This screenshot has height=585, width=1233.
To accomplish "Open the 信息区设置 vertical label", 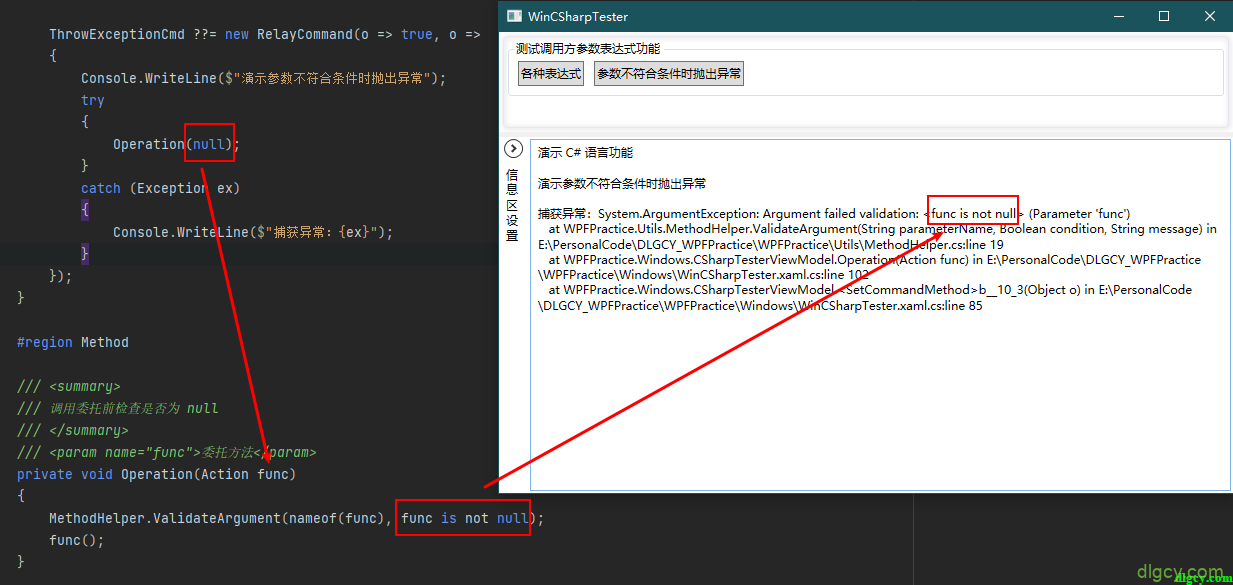I will pos(512,206).
